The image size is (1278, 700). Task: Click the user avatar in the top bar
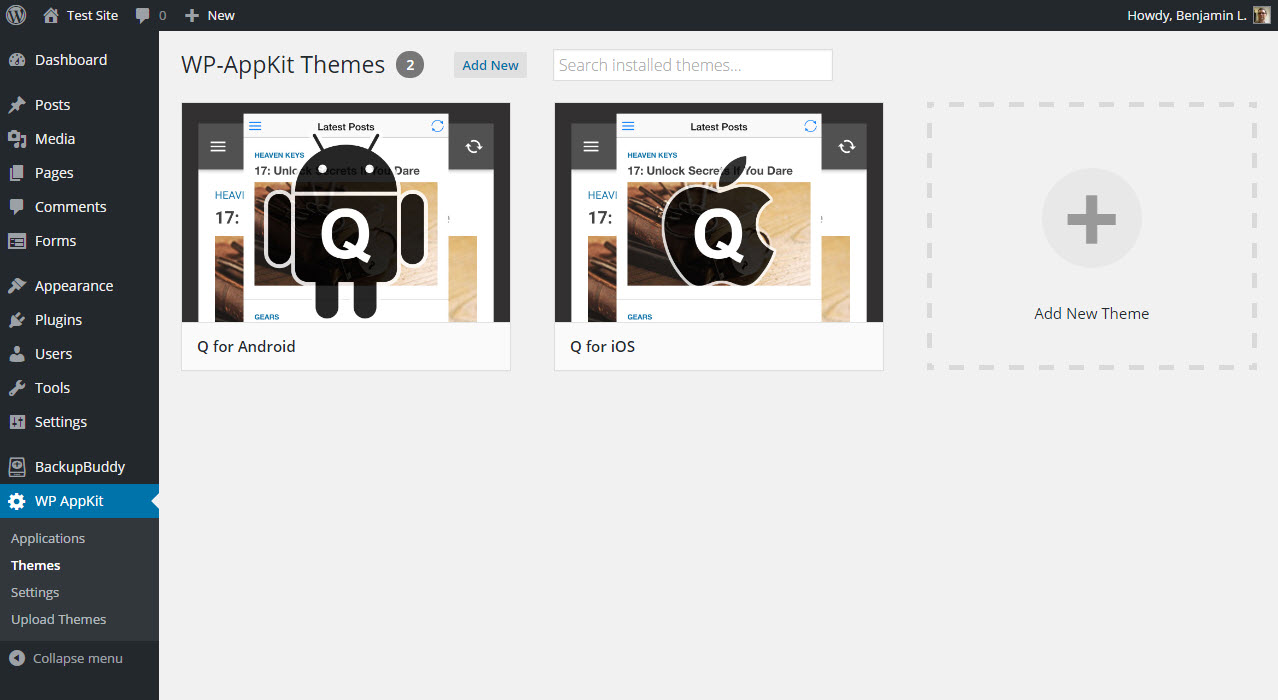tap(1261, 15)
